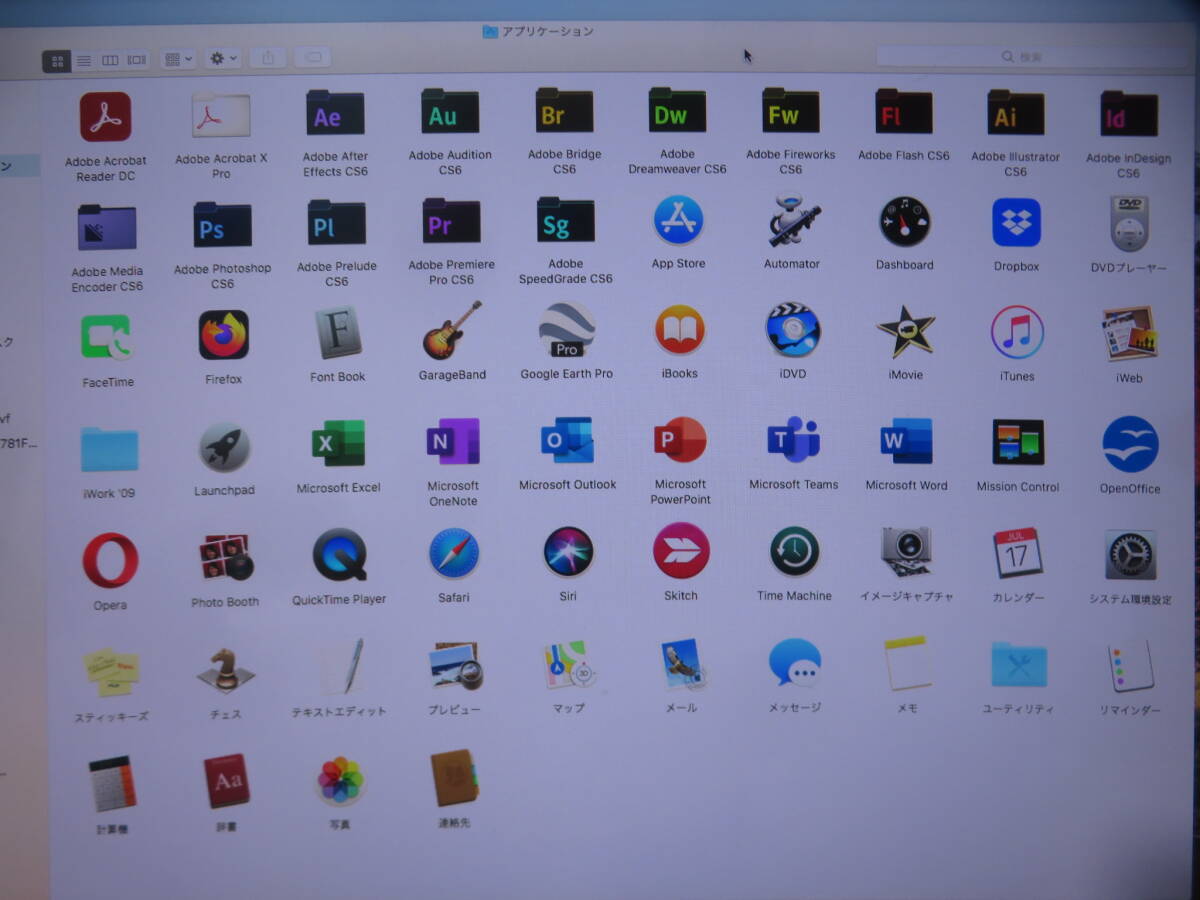Select the スティッキーズ app

pos(111,671)
